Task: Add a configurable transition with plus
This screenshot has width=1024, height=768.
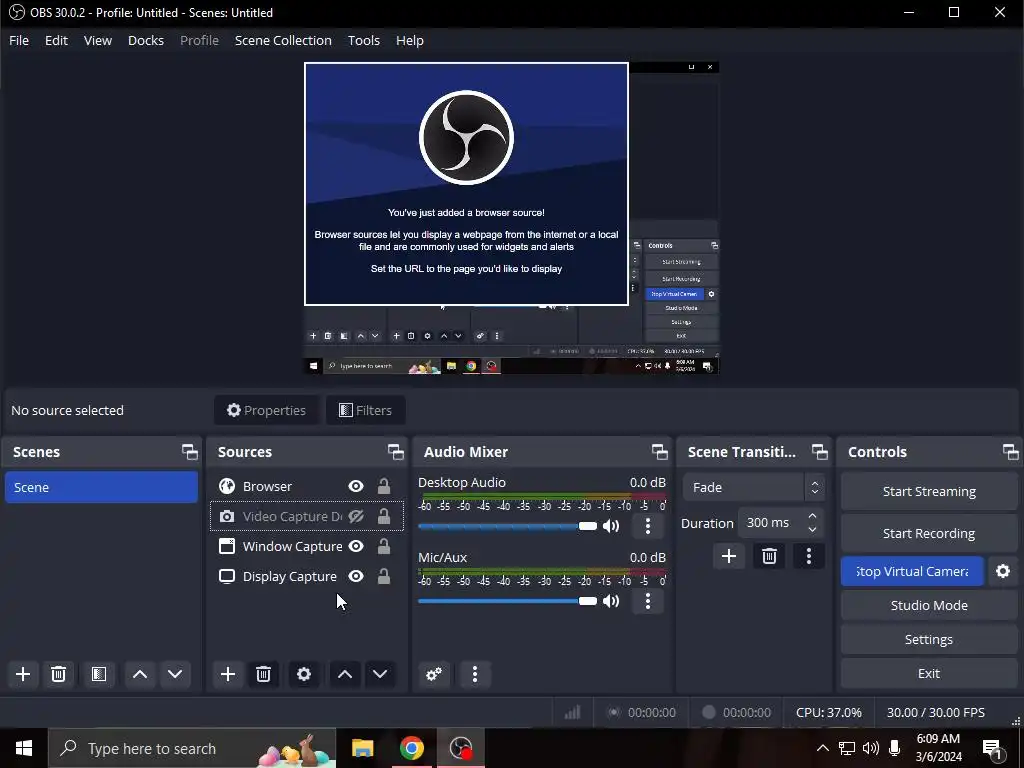Action: [x=729, y=556]
